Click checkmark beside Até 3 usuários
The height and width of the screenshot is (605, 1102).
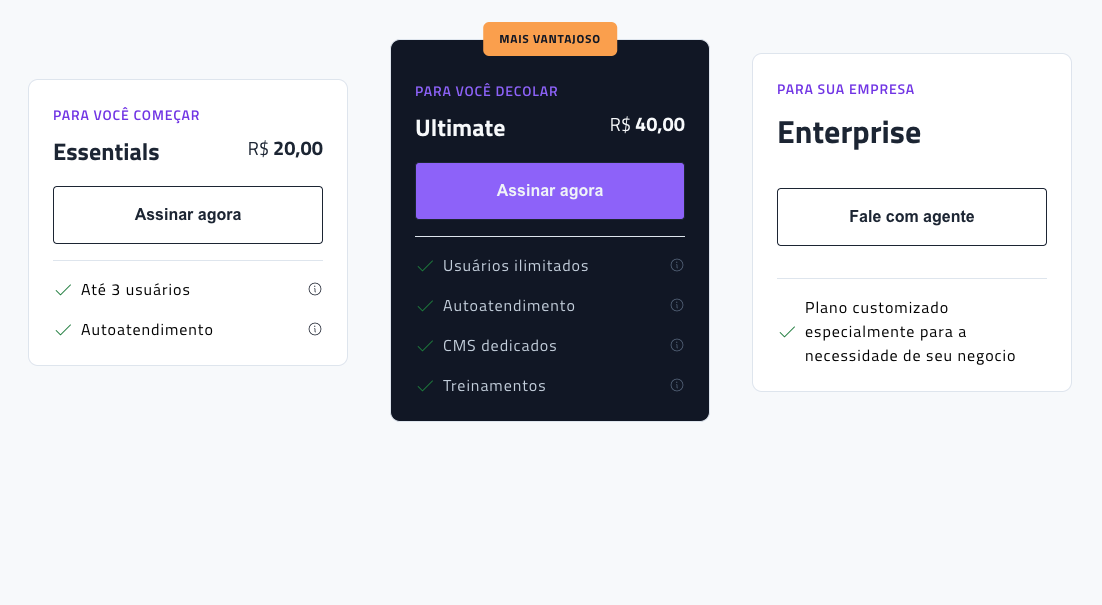coord(62,289)
